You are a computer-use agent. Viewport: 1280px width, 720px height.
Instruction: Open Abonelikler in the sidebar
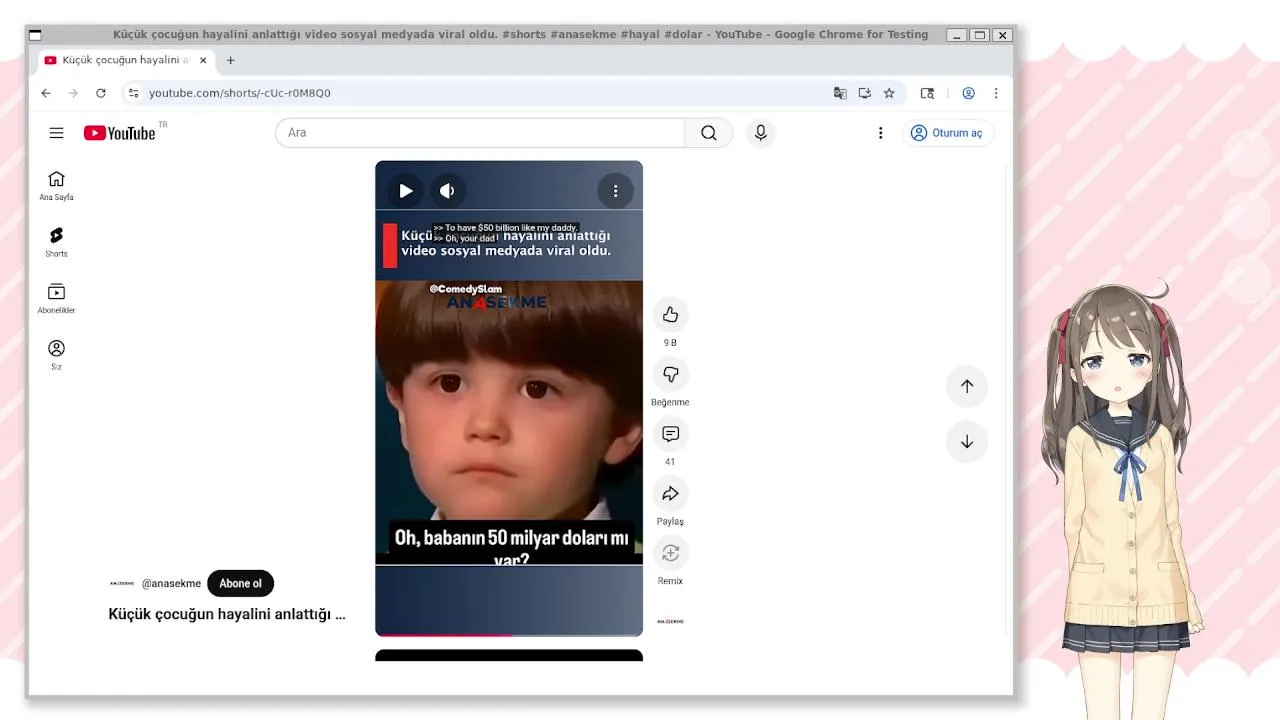(56, 299)
